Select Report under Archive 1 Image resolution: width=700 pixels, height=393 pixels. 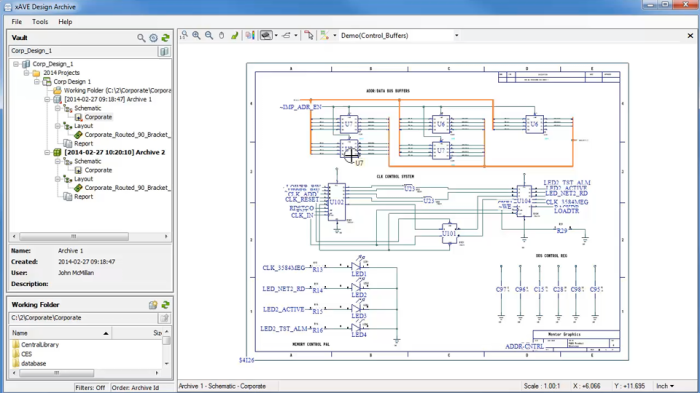coord(83,143)
